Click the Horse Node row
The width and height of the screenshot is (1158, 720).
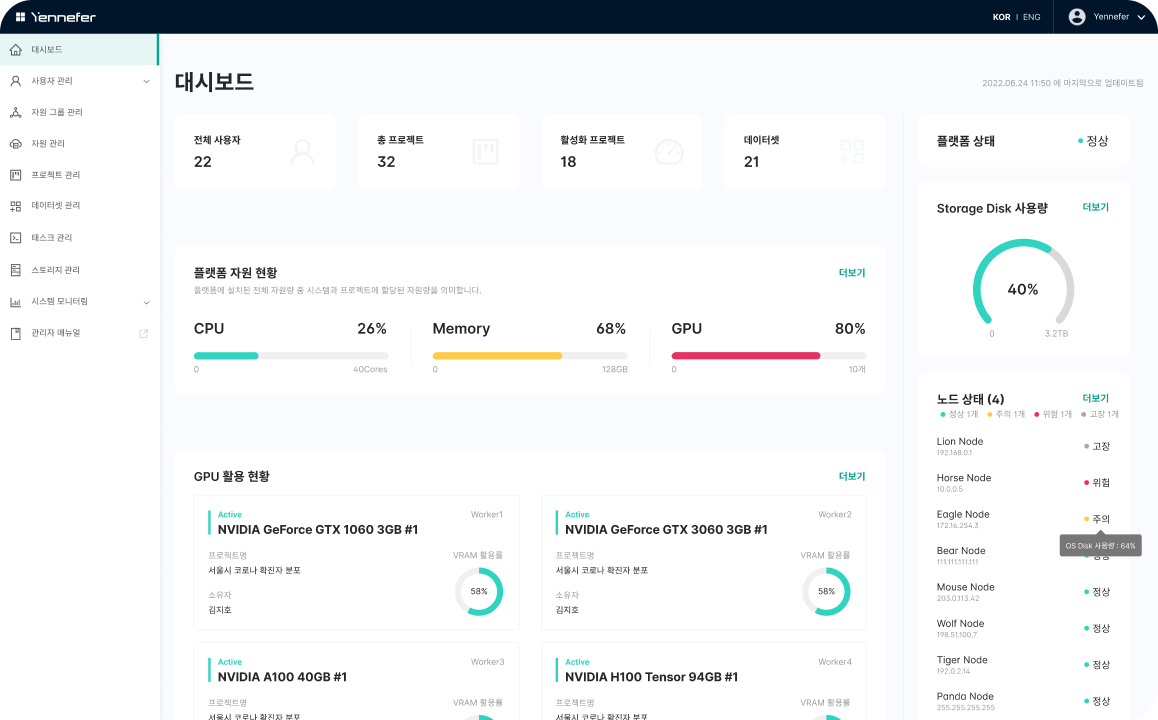(1023, 482)
